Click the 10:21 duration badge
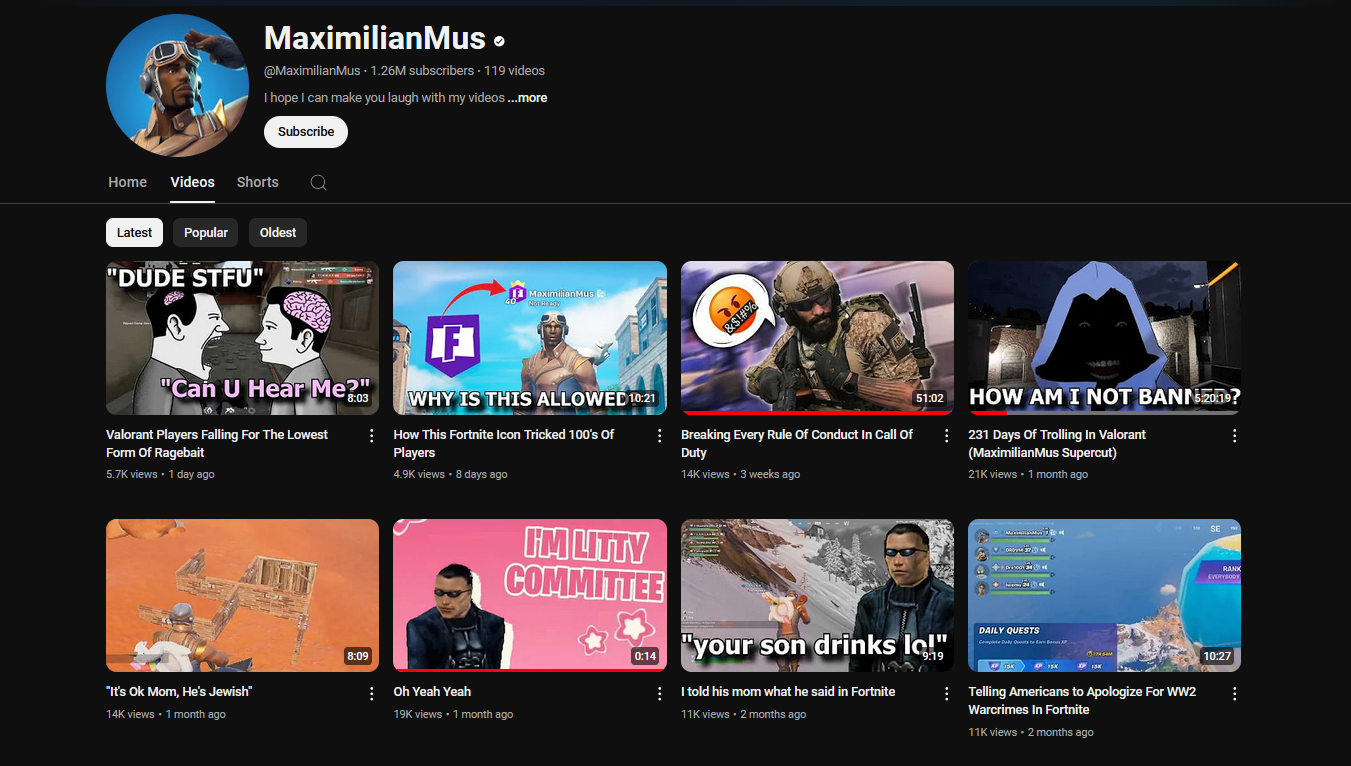1351x766 pixels. [642, 399]
